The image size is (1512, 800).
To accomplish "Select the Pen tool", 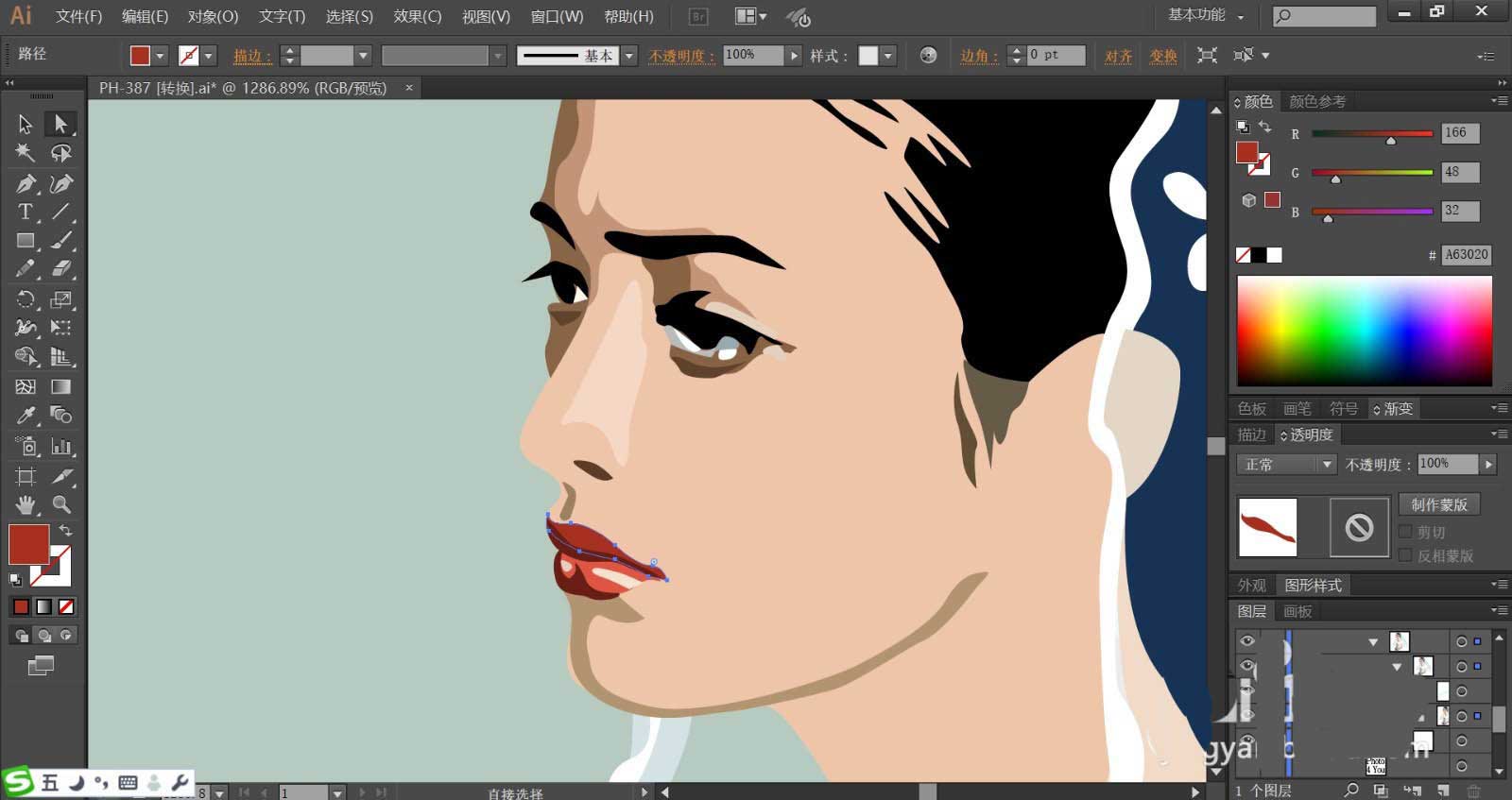I will 26,183.
